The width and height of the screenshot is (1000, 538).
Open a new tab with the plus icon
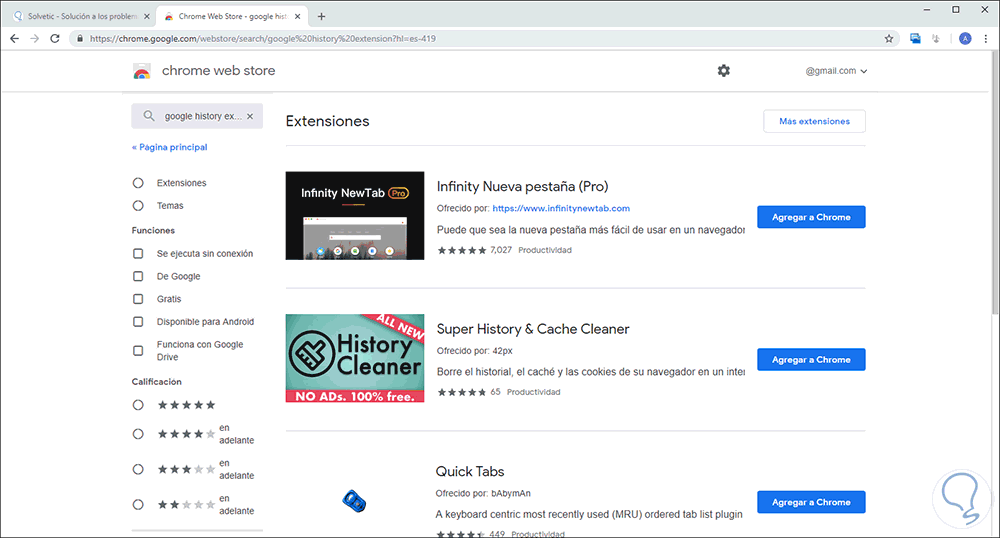click(x=321, y=16)
